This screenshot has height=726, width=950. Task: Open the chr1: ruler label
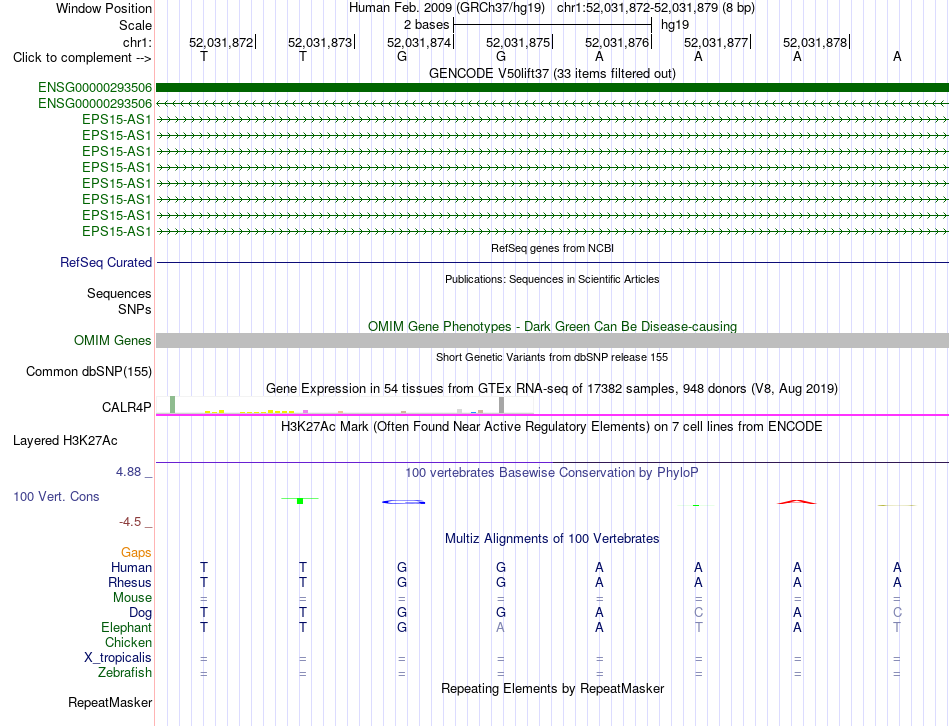tap(137, 42)
